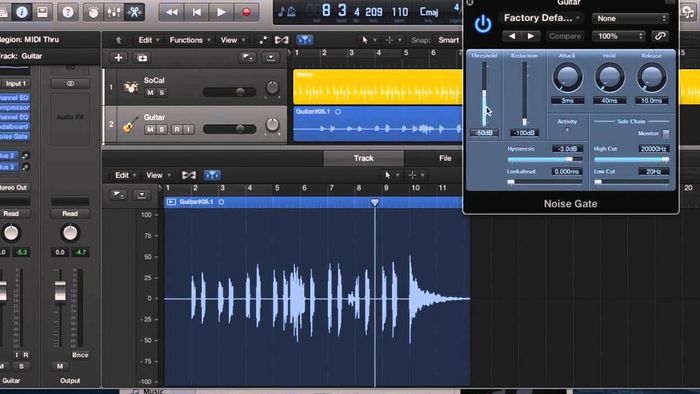The height and width of the screenshot is (394, 700).
Task: Click the Attack knob in Noise Gate
Action: (x=567, y=77)
